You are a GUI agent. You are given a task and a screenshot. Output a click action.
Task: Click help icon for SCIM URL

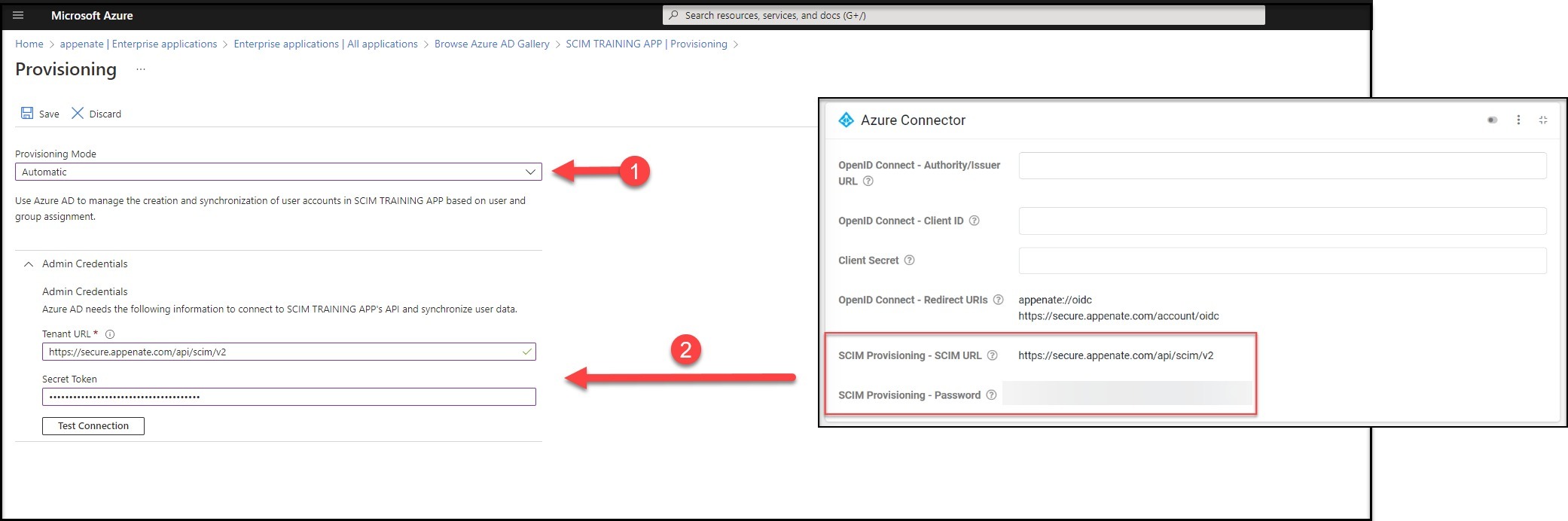992,355
